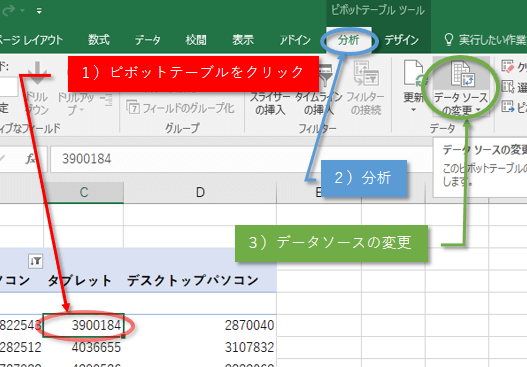The image size is (527, 367).
Task: Select cell containing 4036655
Action: [84, 347]
